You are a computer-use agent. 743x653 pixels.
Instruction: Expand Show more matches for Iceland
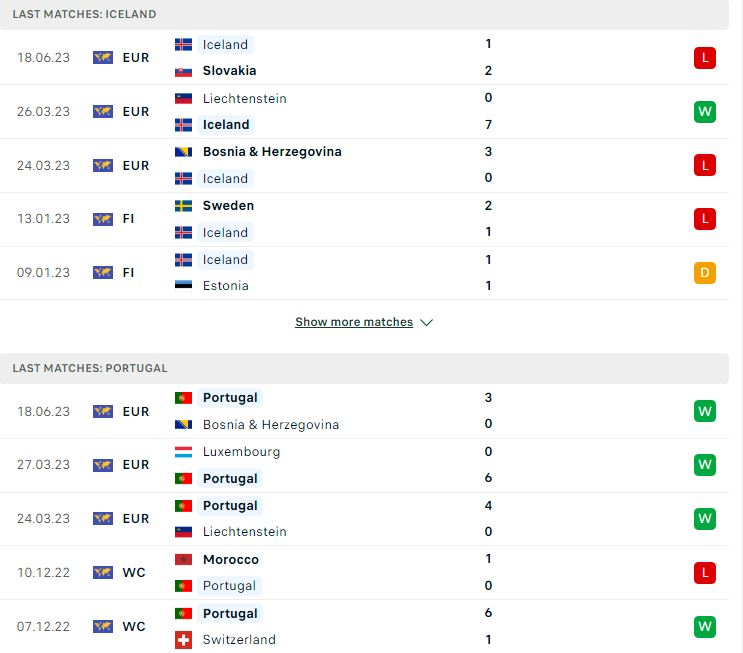tap(354, 322)
